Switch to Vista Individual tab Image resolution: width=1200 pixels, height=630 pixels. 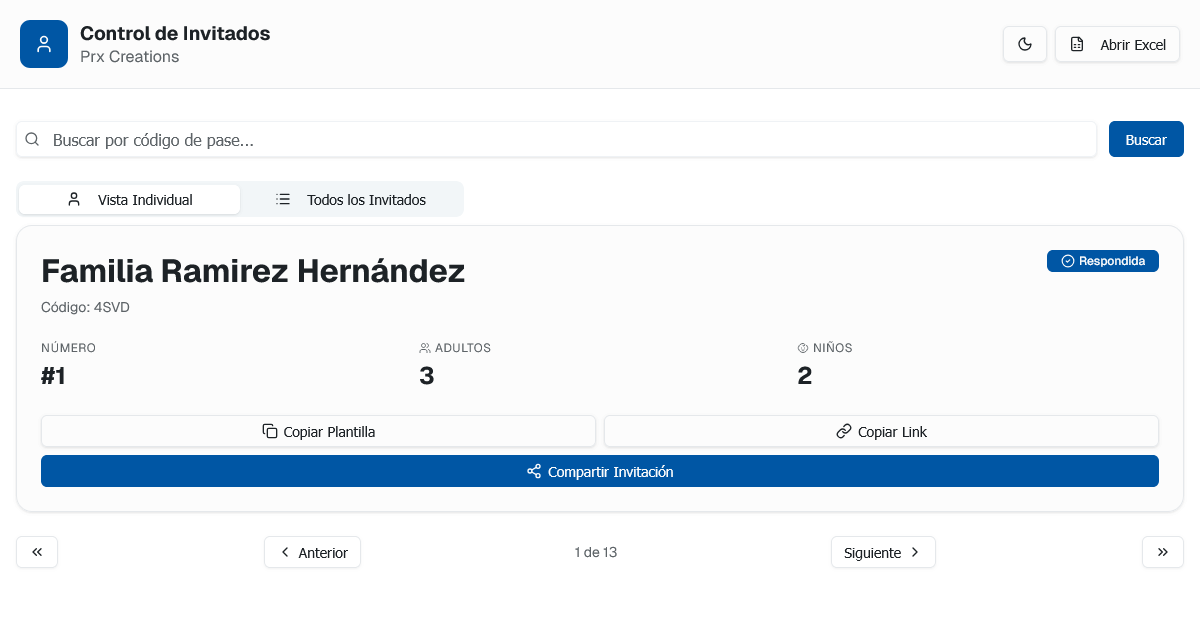130,200
